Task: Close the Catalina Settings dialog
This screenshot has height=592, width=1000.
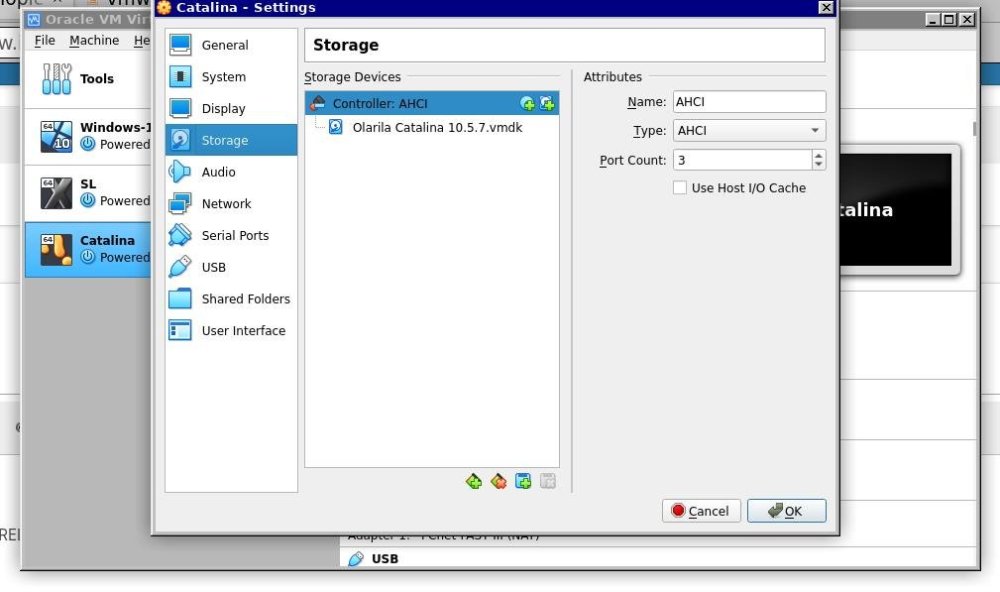Action: (826, 8)
